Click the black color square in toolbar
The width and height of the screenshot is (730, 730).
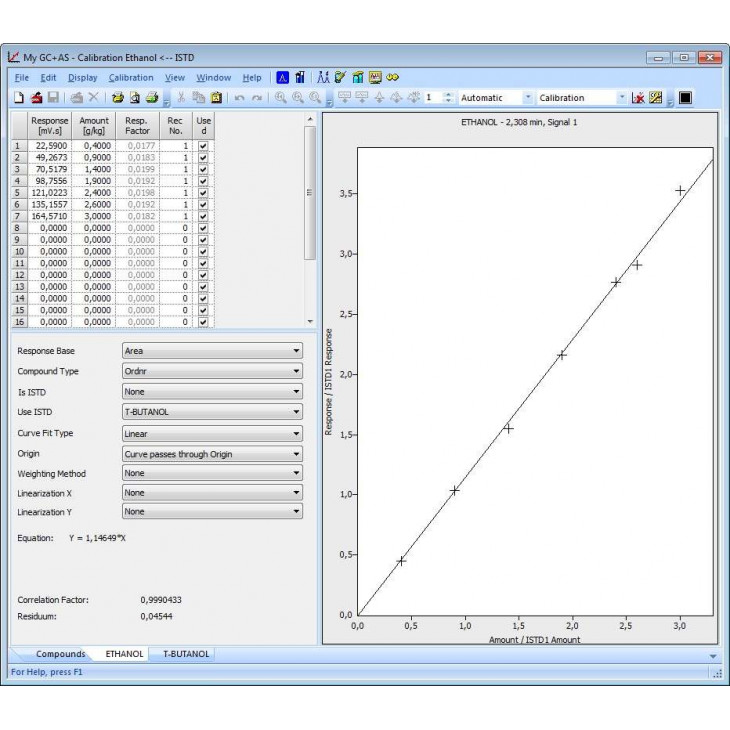point(685,98)
